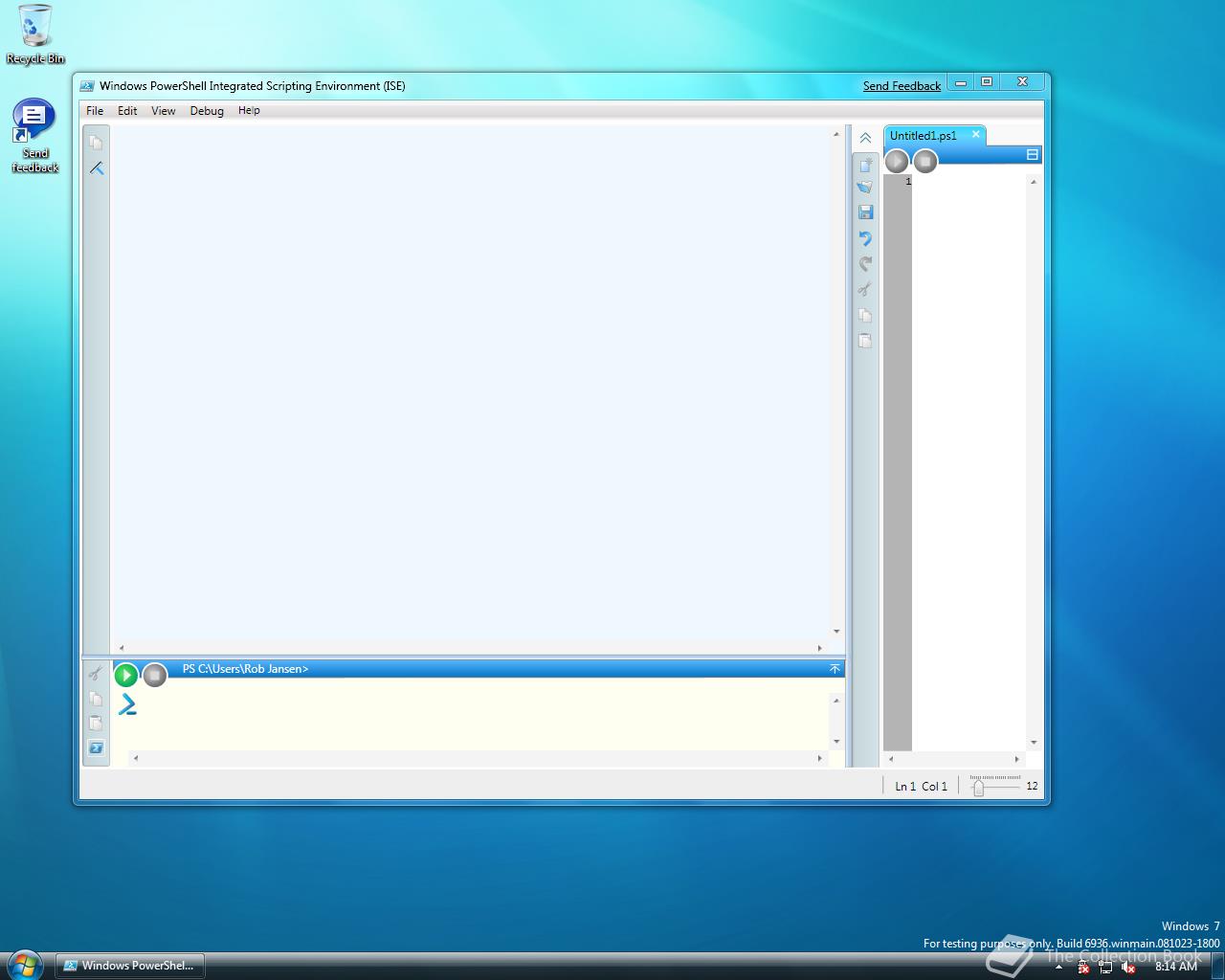The width and height of the screenshot is (1225, 980).
Task: Stop script execution in the script pane
Action: click(x=925, y=161)
